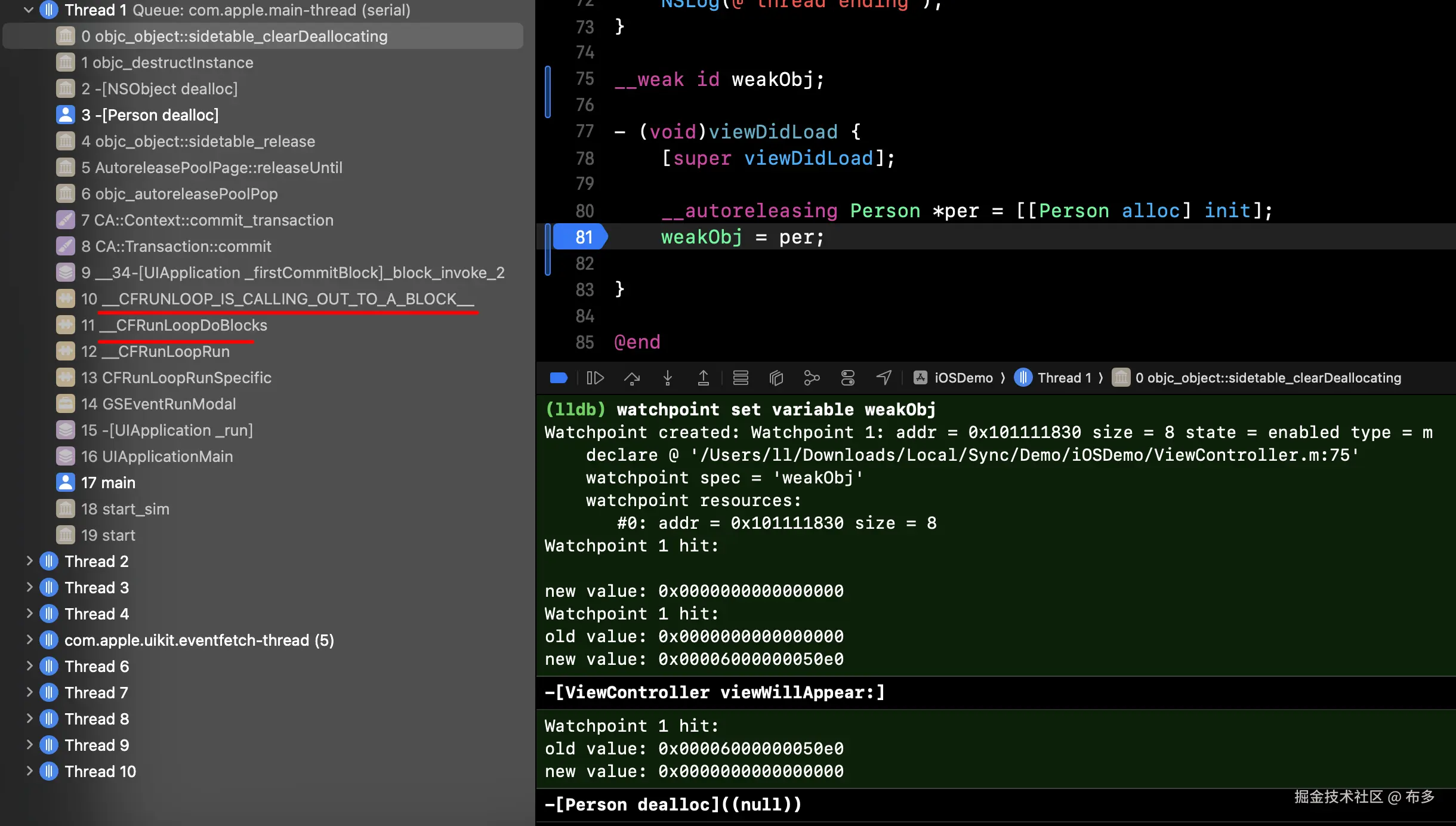Click the Step Over debug button

point(632,378)
